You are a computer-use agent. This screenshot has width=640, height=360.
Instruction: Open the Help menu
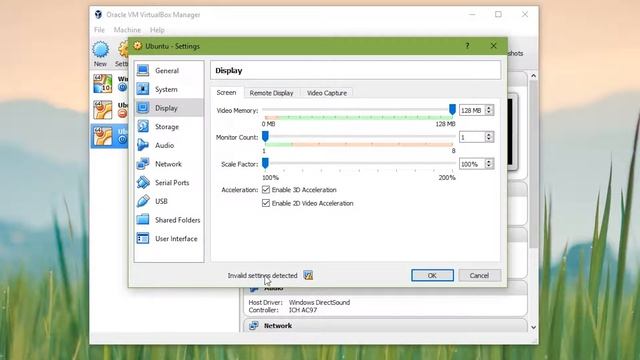pos(157,30)
